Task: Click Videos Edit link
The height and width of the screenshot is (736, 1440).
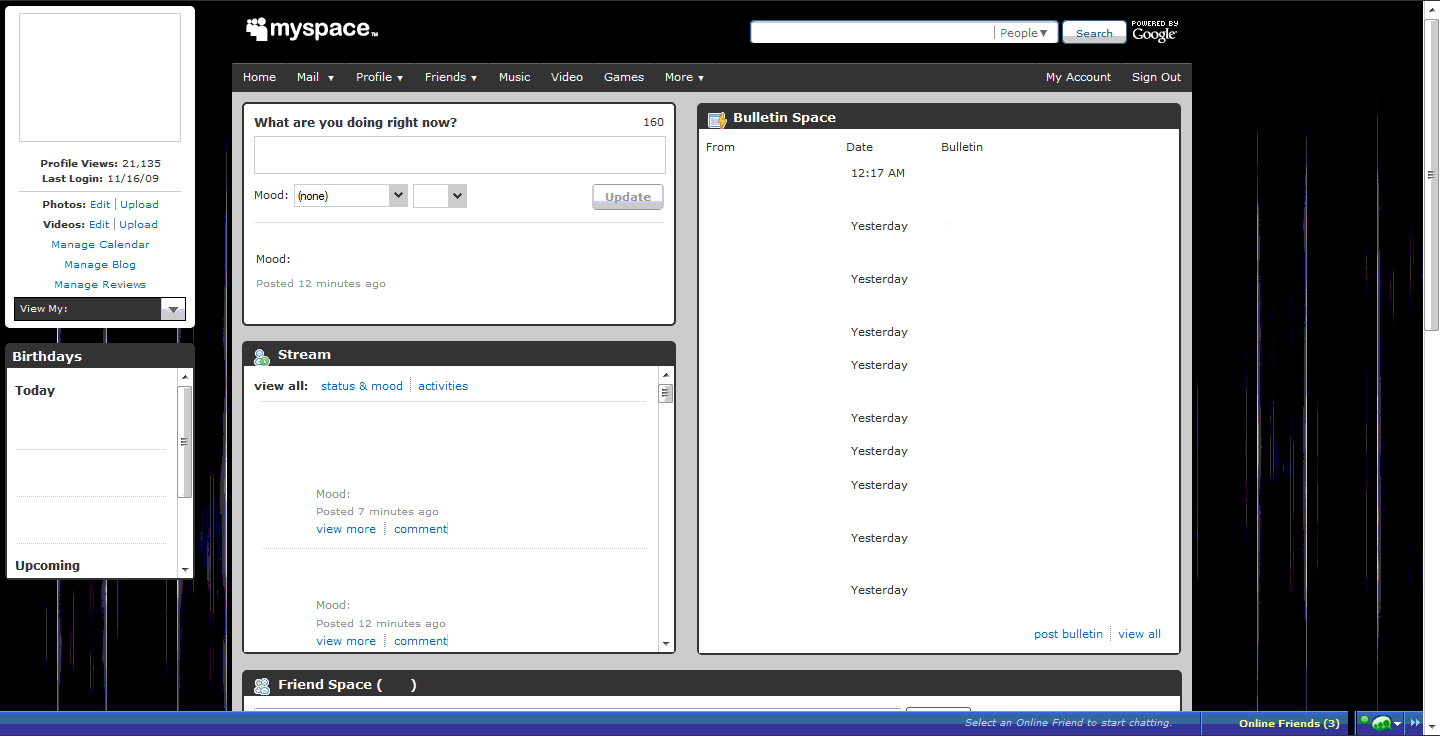Action: tap(99, 224)
